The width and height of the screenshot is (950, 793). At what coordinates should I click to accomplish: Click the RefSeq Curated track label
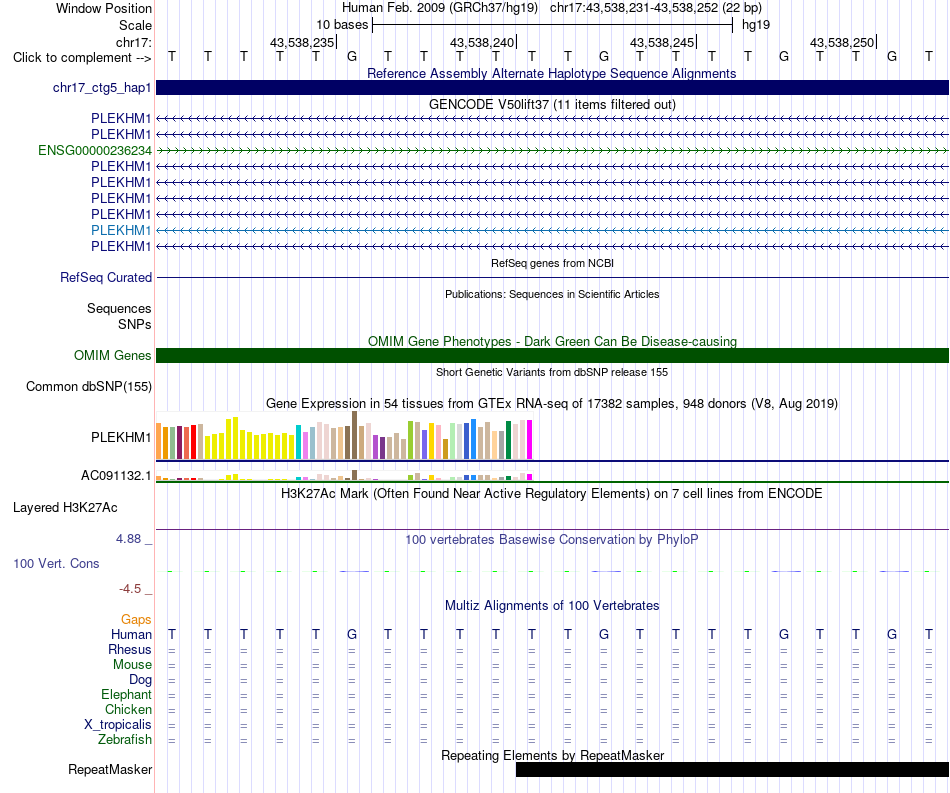click(x=106, y=277)
